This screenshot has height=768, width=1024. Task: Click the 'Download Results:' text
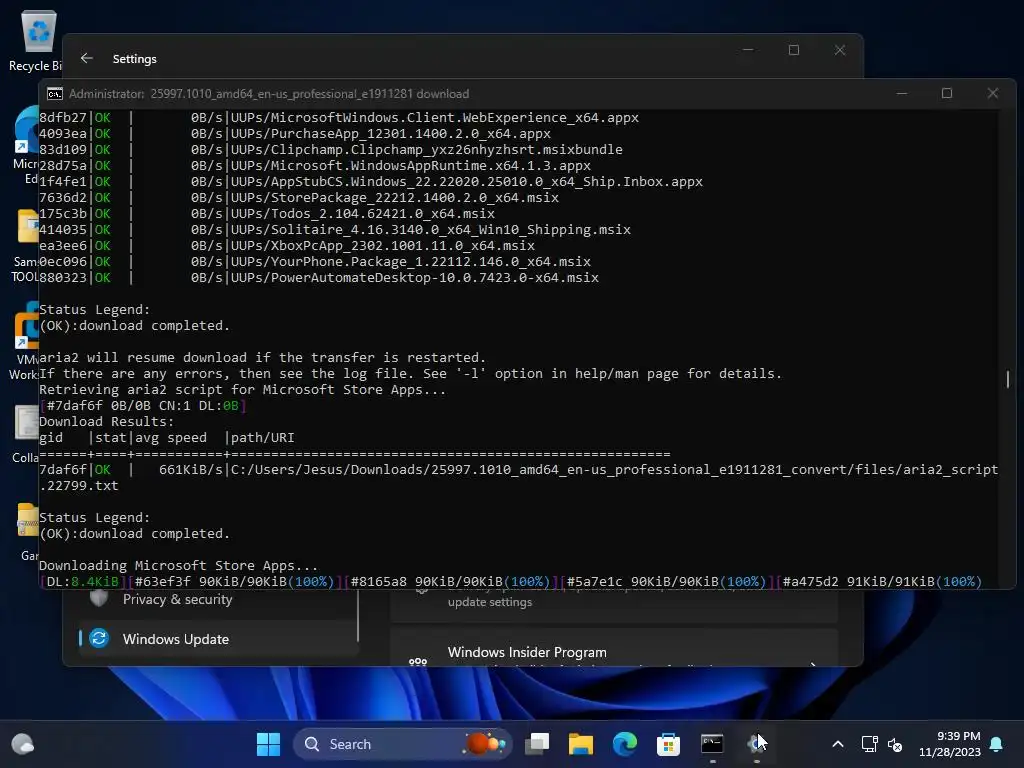[106, 422]
